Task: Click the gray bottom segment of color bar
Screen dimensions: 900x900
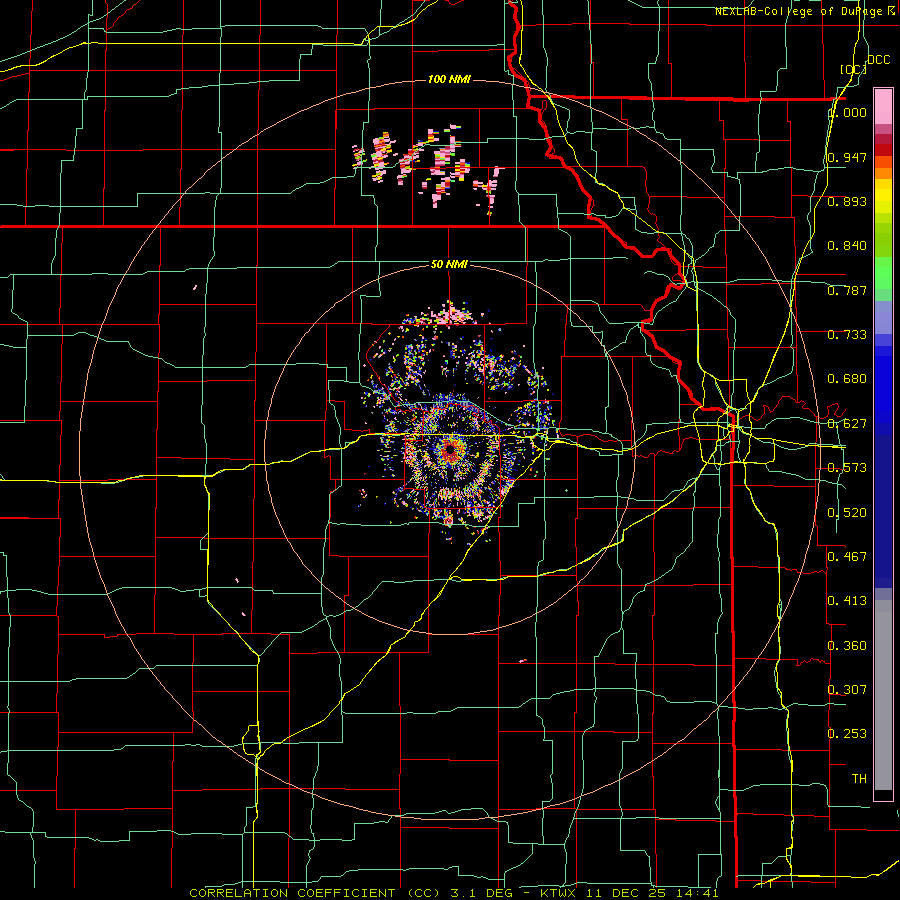Action: tap(883, 695)
